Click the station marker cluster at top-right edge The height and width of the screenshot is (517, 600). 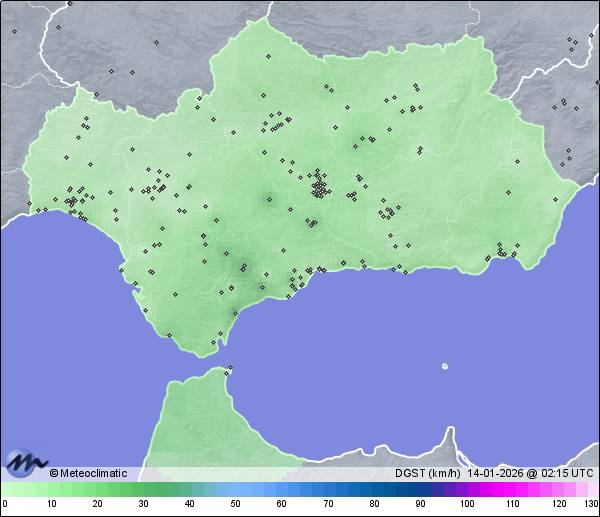pos(572,42)
